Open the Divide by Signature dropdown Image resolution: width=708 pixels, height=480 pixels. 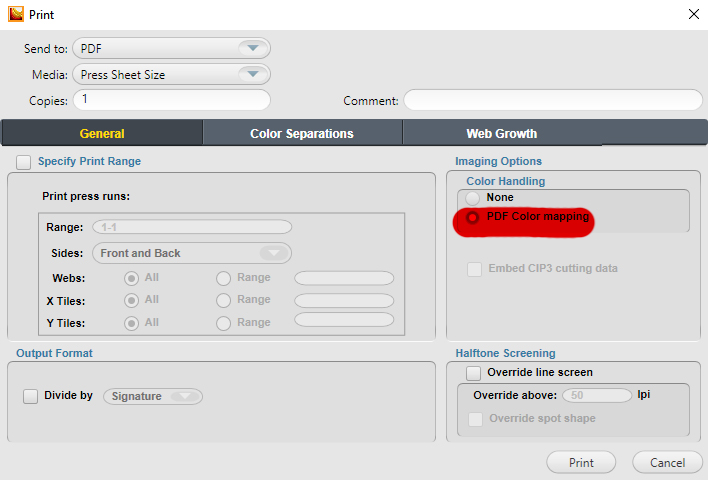[153, 396]
